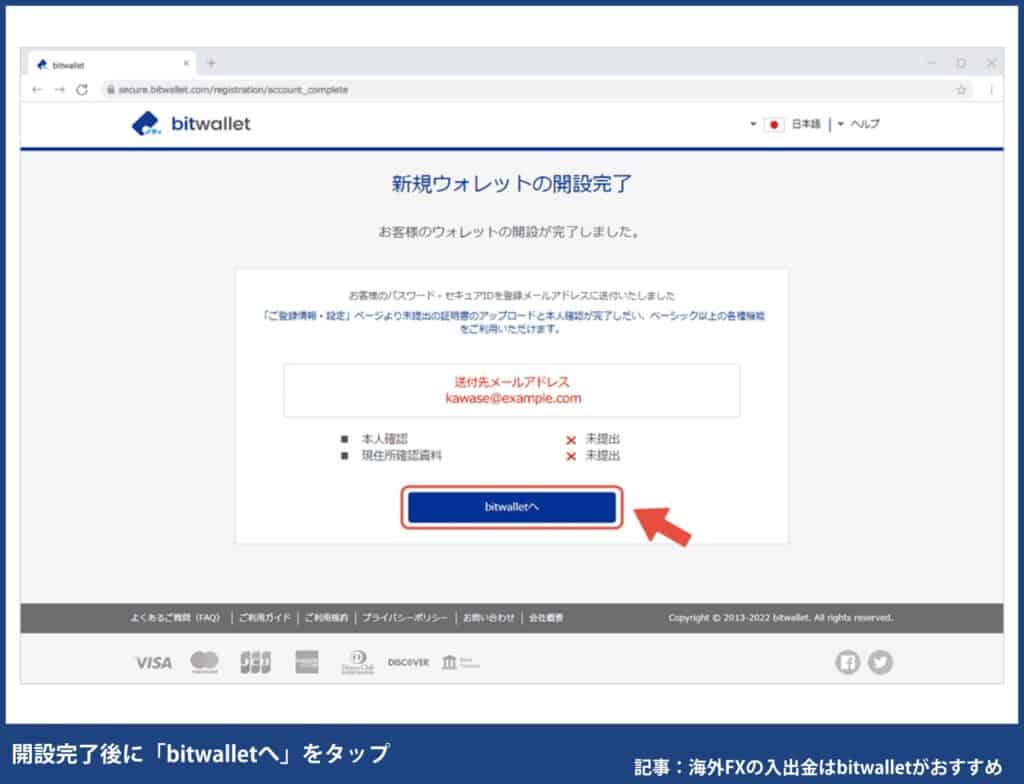This screenshot has height=784, width=1024.
Task: Click the American Express logo
Action: click(x=307, y=662)
